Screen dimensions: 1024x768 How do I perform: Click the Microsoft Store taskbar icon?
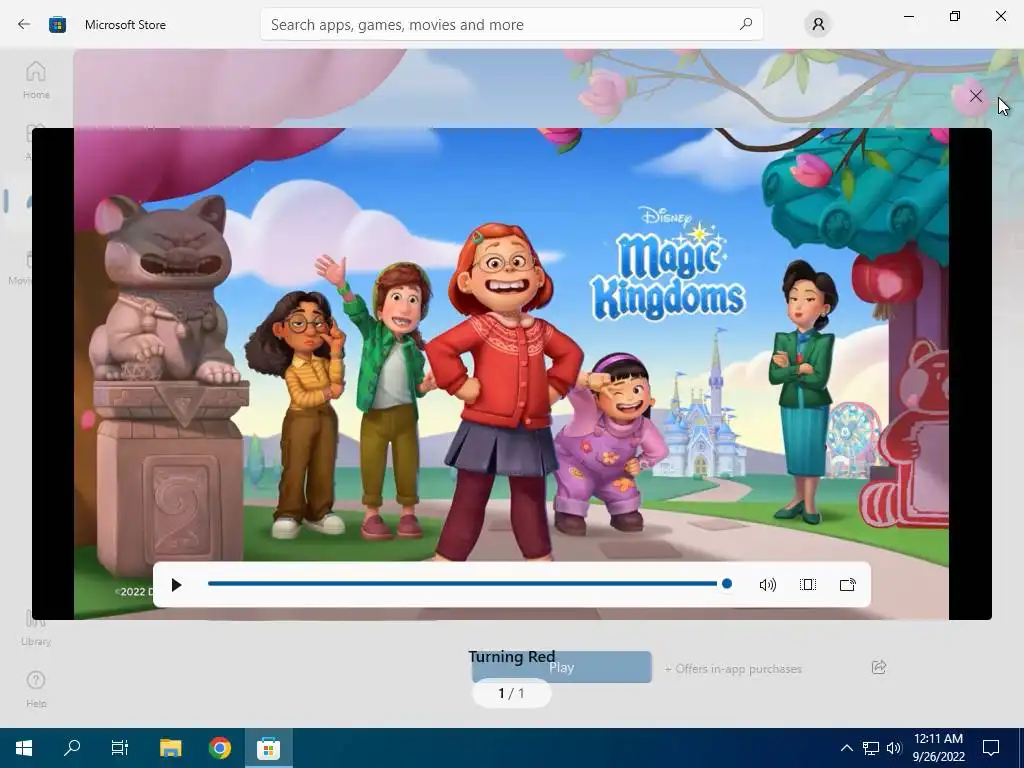pos(268,748)
